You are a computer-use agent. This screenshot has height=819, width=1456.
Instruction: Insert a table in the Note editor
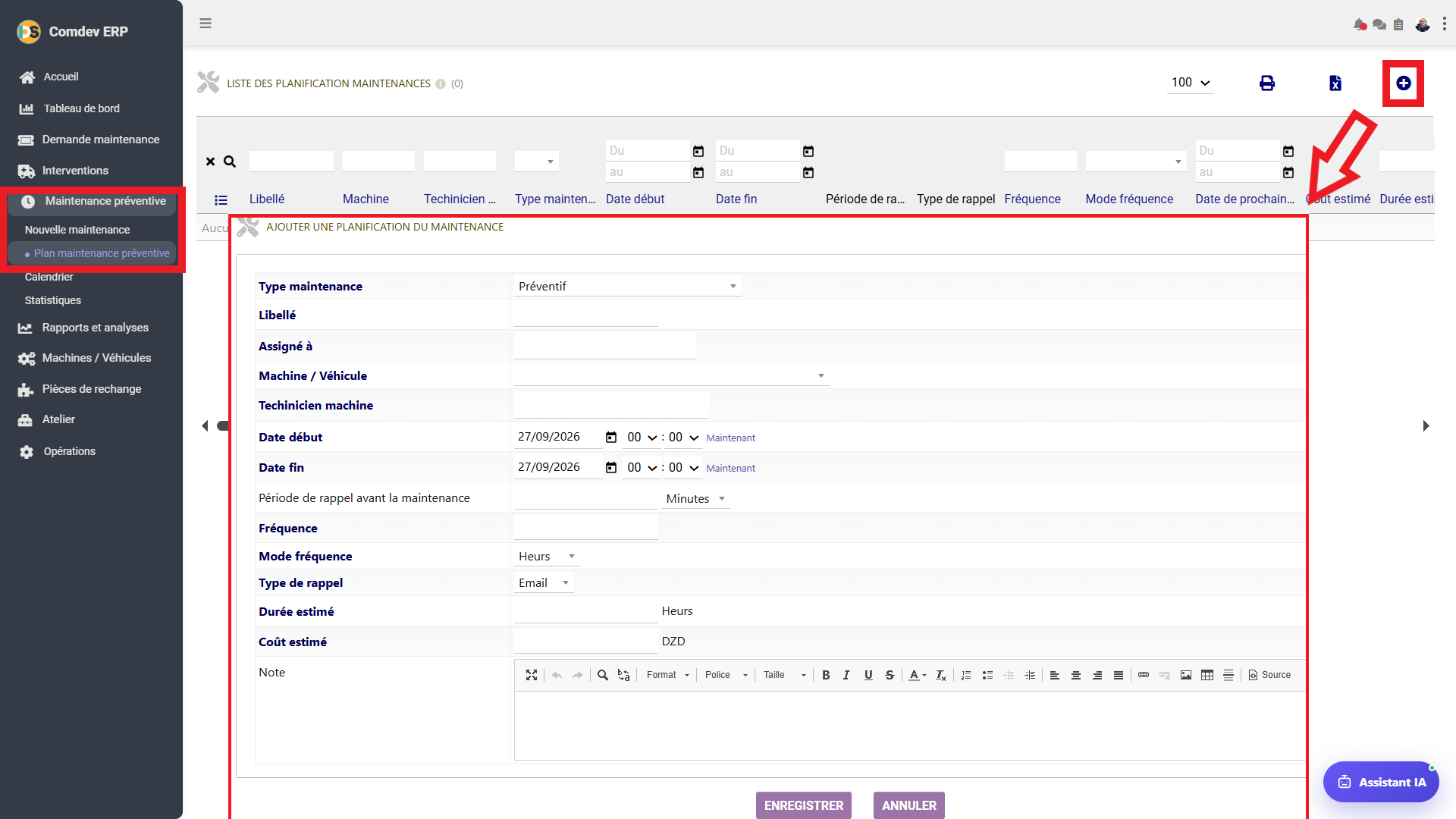coord(1207,675)
